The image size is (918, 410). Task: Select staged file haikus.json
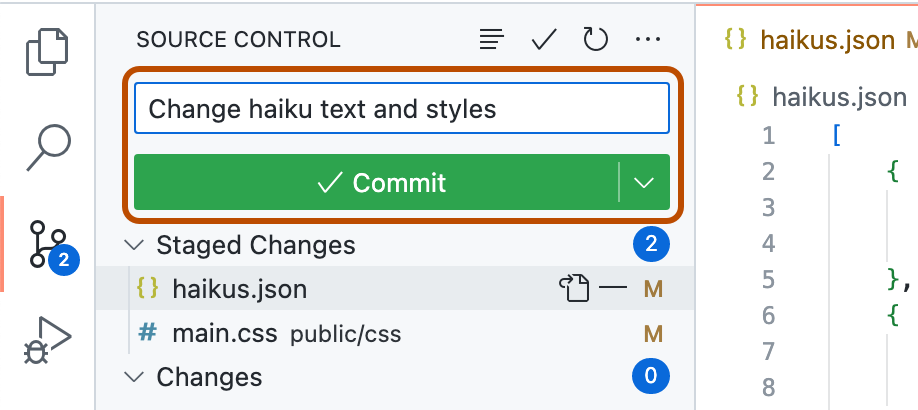click(x=240, y=290)
